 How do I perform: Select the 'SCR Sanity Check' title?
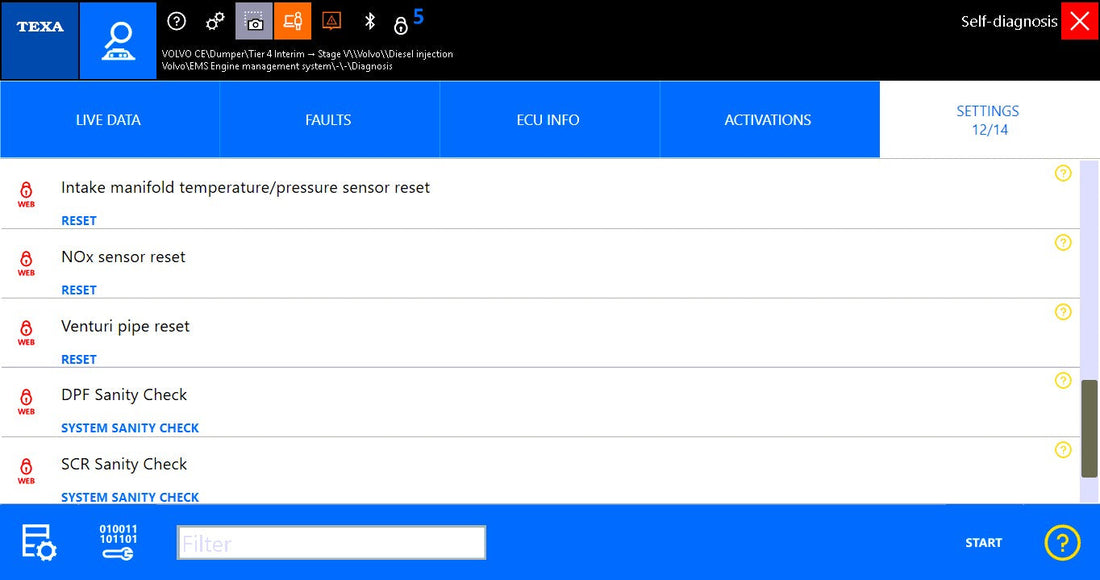coord(124,464)
